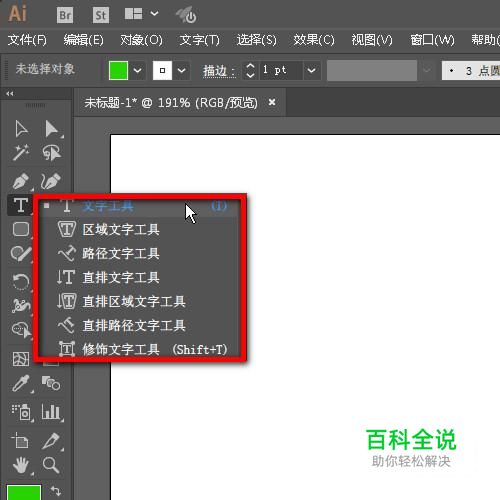Choose 修饰文字工具 from the flyout
The image size is (500, 500).
pyautogui.click(x=138, y=349)
